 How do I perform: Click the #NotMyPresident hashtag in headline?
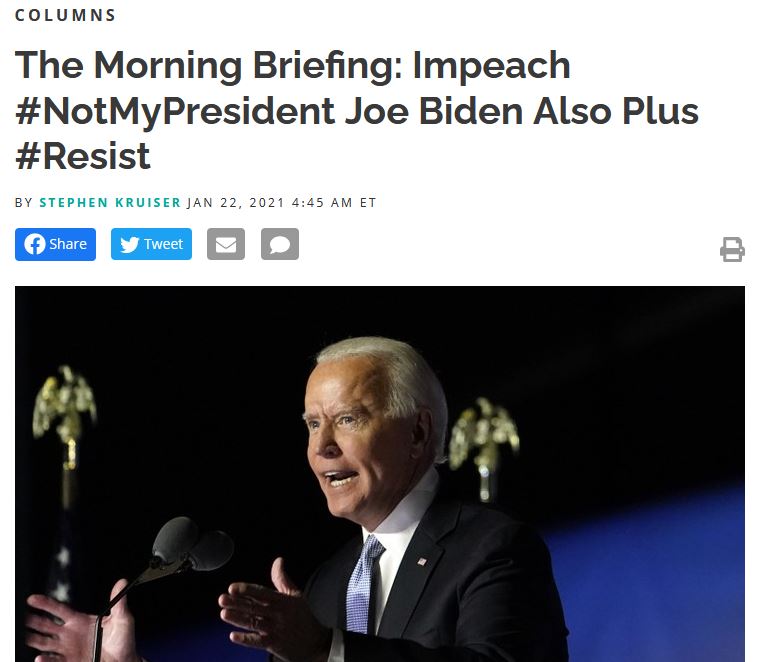[x=175, y=111]
